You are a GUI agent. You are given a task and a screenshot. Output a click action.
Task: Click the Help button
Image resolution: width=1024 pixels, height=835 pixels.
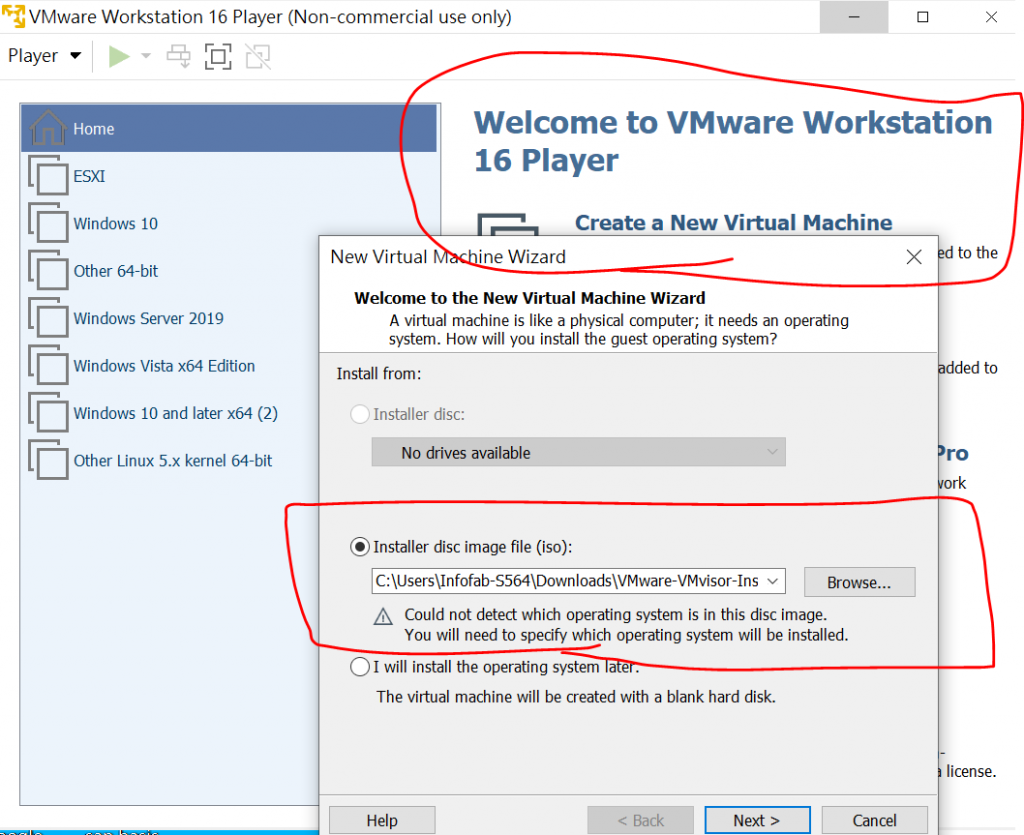(382, 821)
